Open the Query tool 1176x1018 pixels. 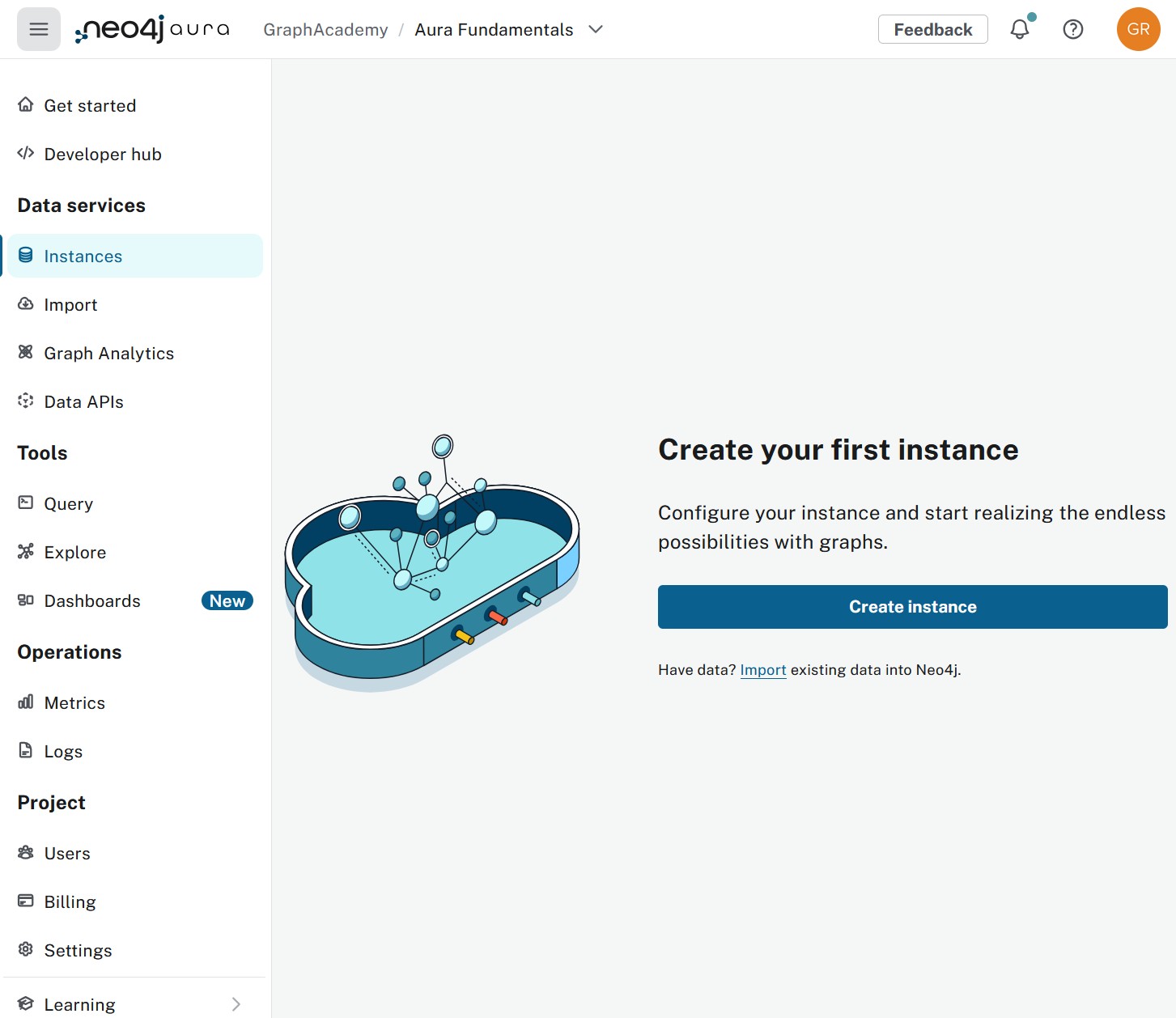click(68, 504)
